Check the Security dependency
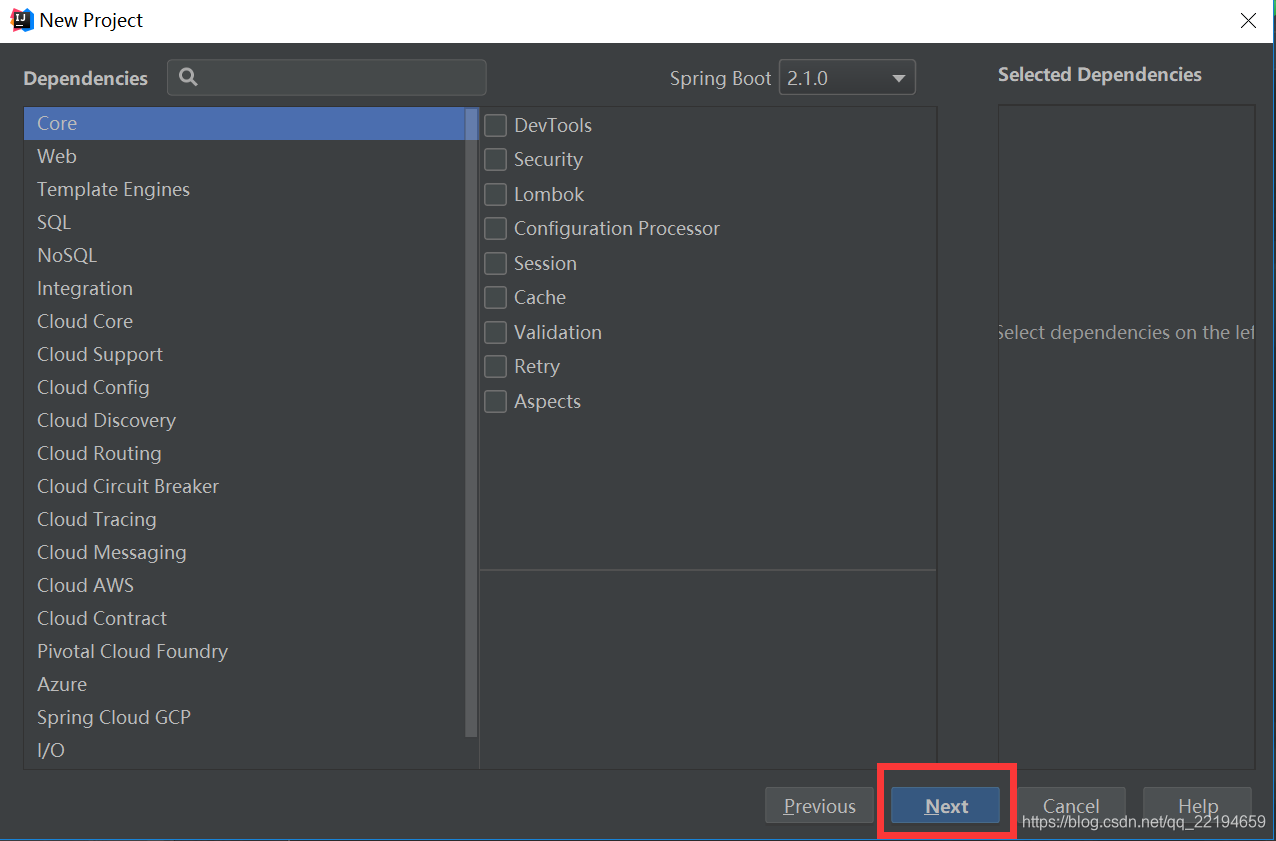The width and height of the screenshot is (1276, 841). tap(495, 159)
